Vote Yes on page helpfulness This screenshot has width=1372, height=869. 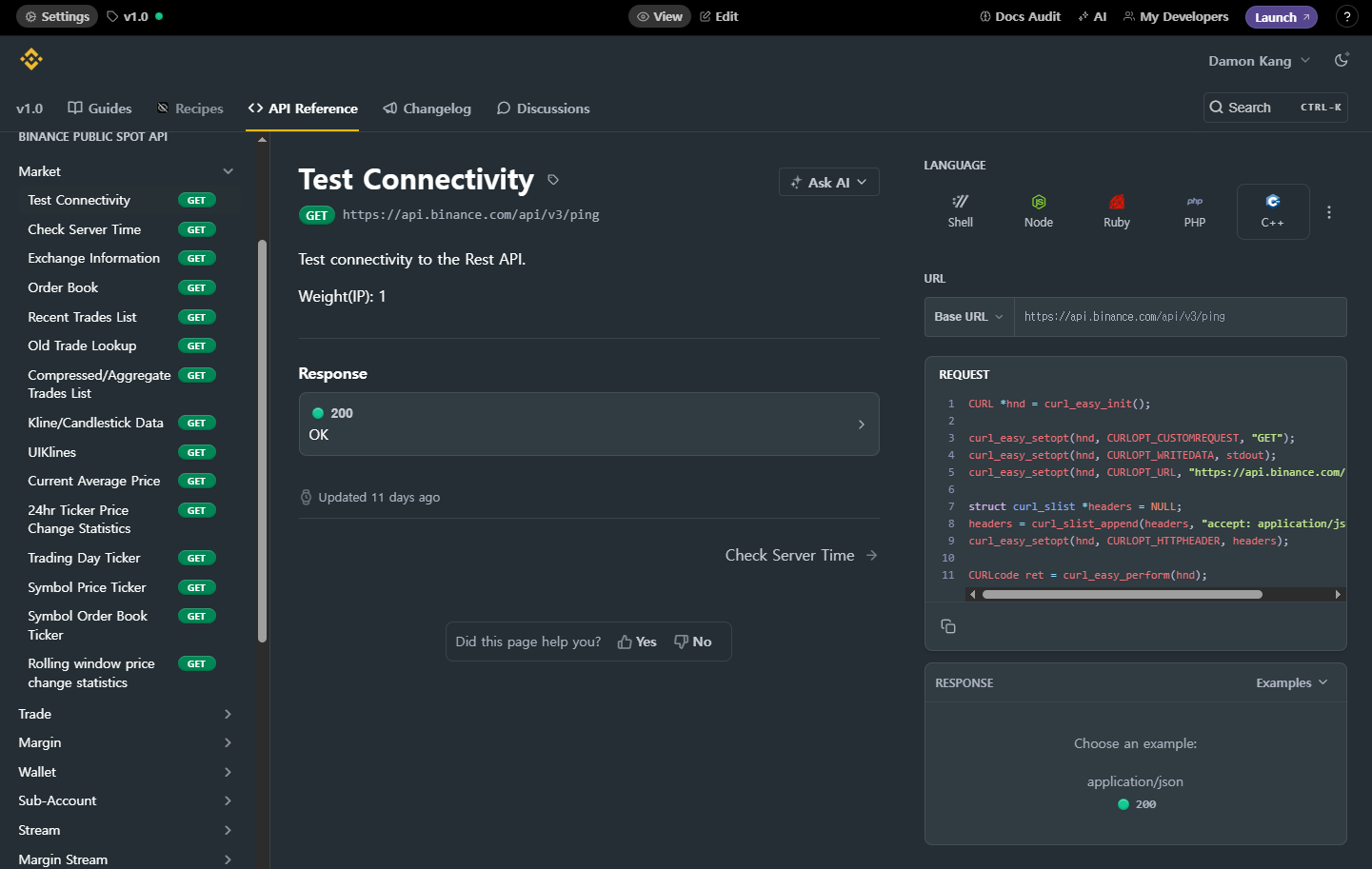(x=637, y=642)
